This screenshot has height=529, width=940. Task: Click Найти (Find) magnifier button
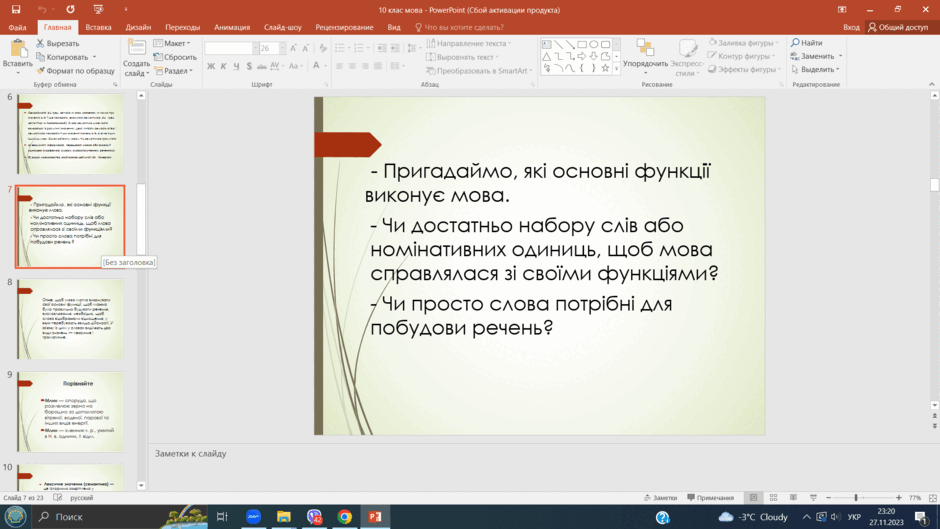806,43
